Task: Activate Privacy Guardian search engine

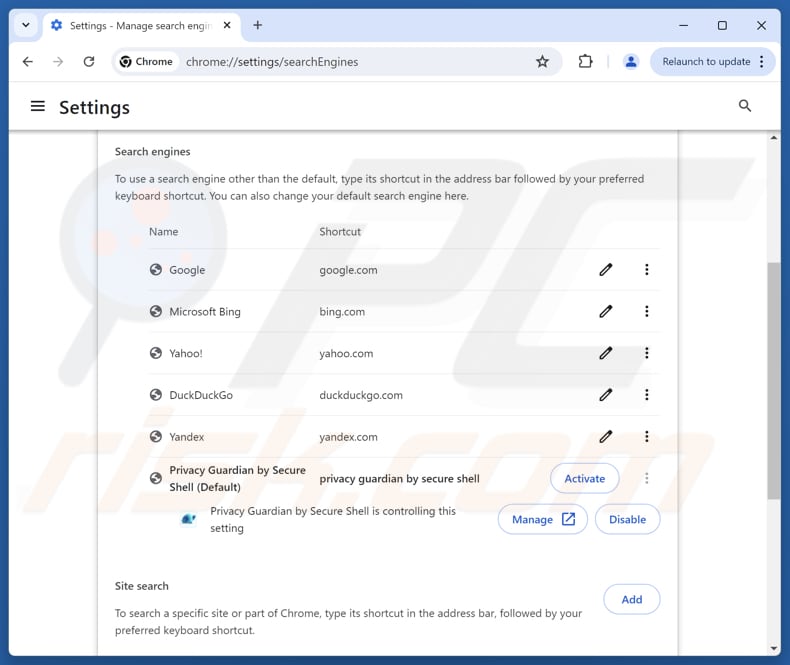Action: [x=584, y=478]
